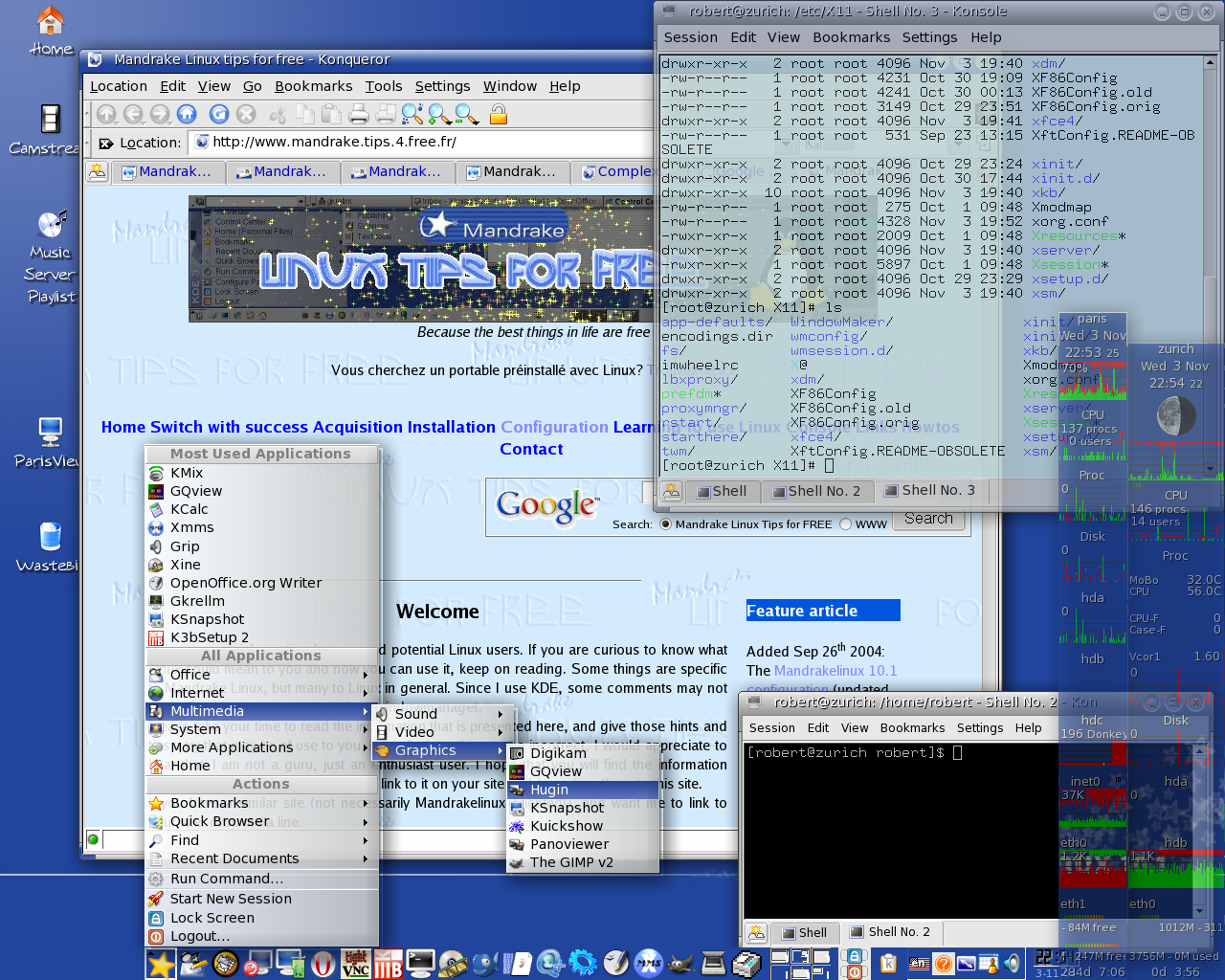The image size is (1225, 980).
Task: Expand the Video submenu
Action: pos(442,732)
